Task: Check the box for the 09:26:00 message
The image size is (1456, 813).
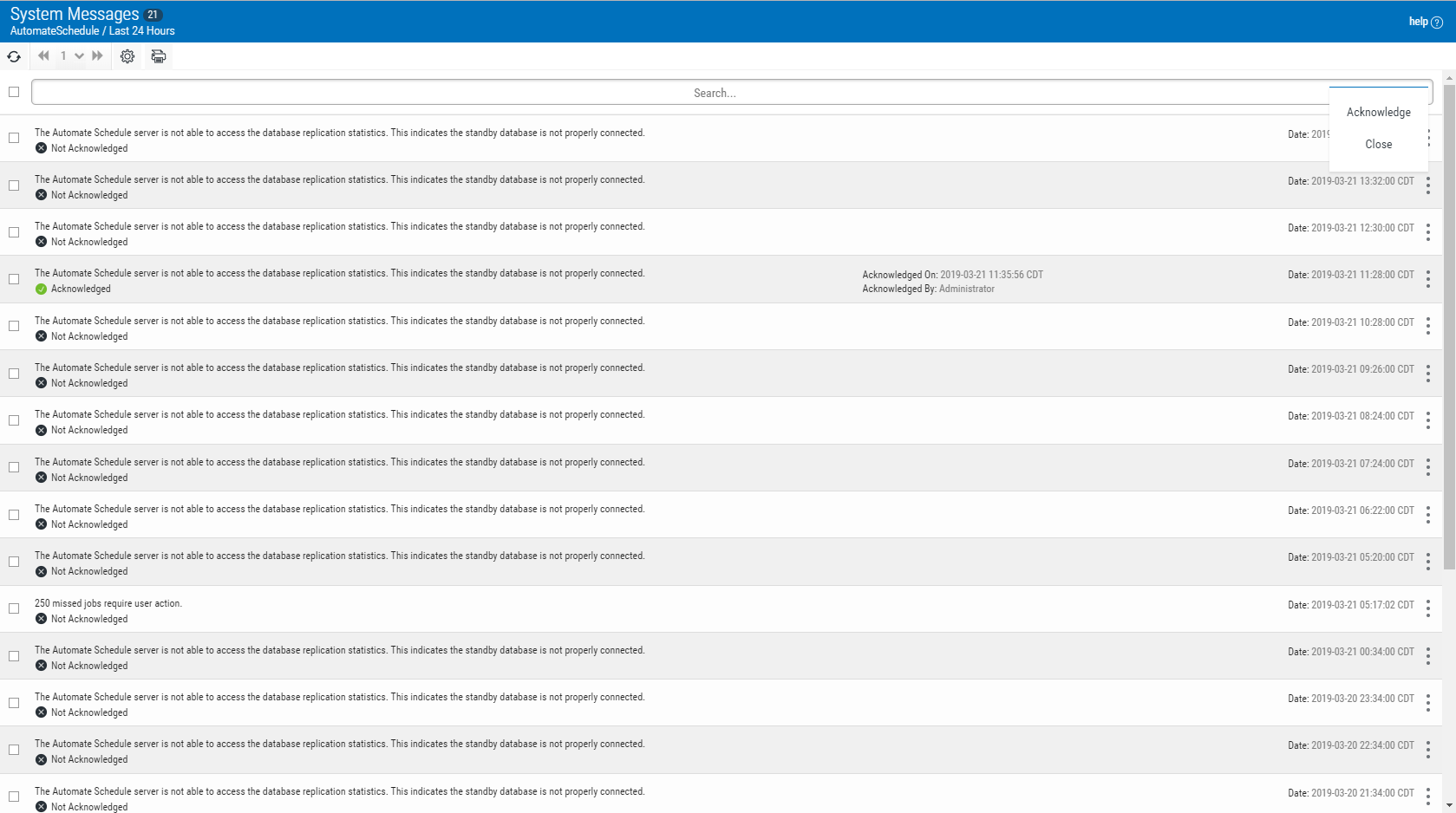Action: coord(14,374)
